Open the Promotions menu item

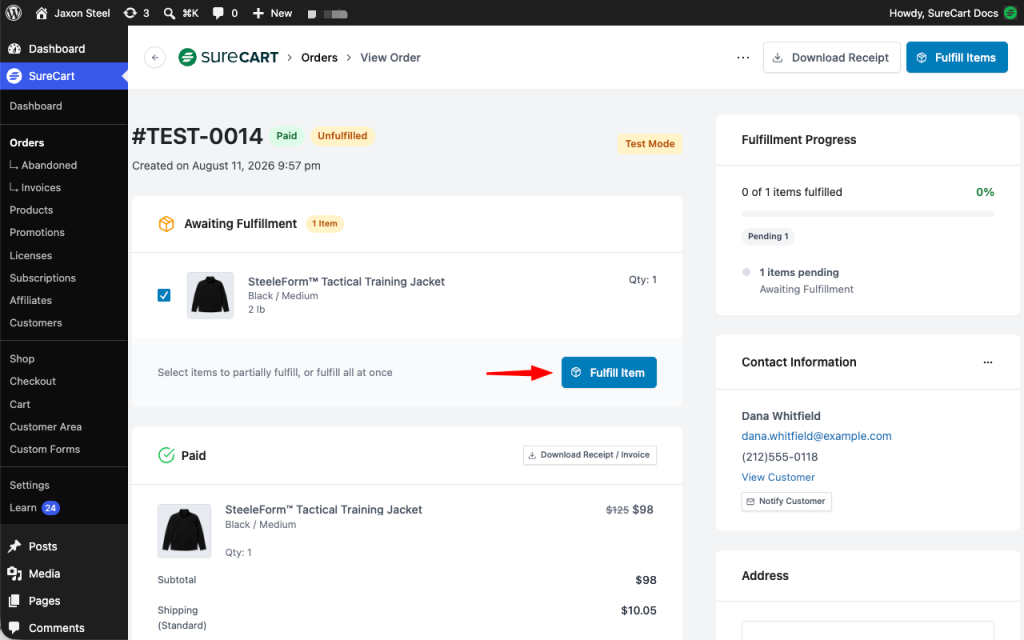tap(37, 232)
